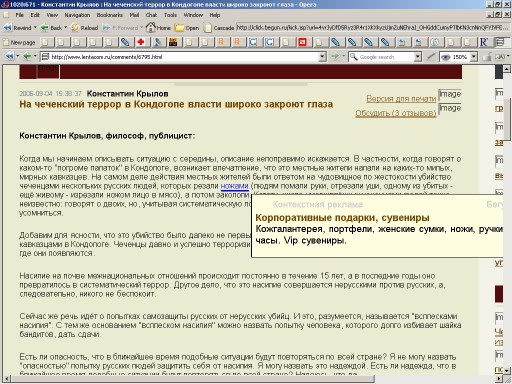The height and width of the screenshot is (384, 512).
Task: Switch to the black and yellow tab
Action: [173, 42]
